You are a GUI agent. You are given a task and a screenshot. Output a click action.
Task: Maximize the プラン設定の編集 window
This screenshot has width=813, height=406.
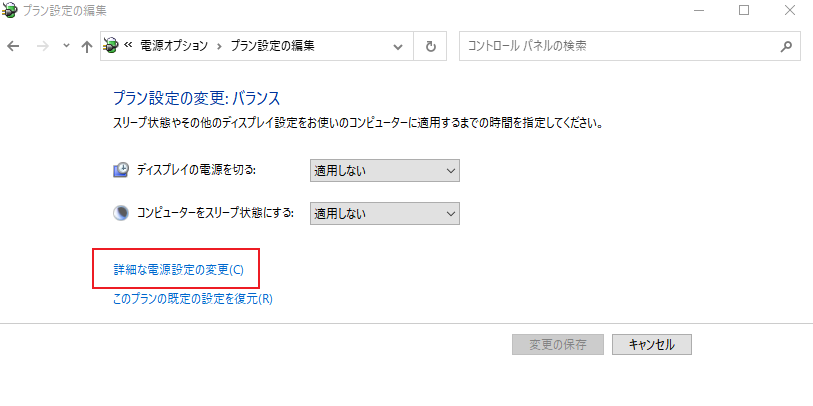[744, 11]
